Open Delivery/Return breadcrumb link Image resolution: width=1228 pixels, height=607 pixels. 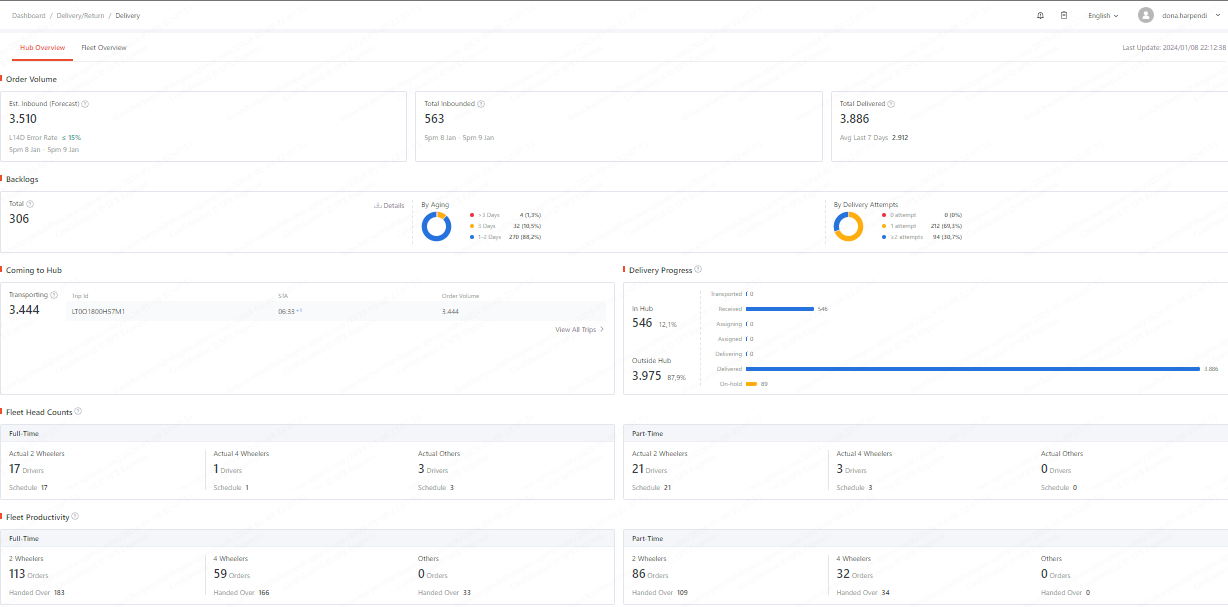(80, 16)
